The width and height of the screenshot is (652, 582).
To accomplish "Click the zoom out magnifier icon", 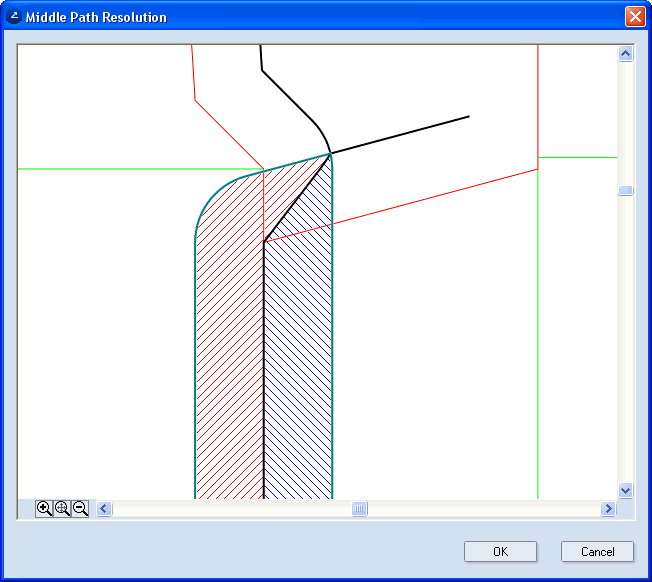I will 80,508.
